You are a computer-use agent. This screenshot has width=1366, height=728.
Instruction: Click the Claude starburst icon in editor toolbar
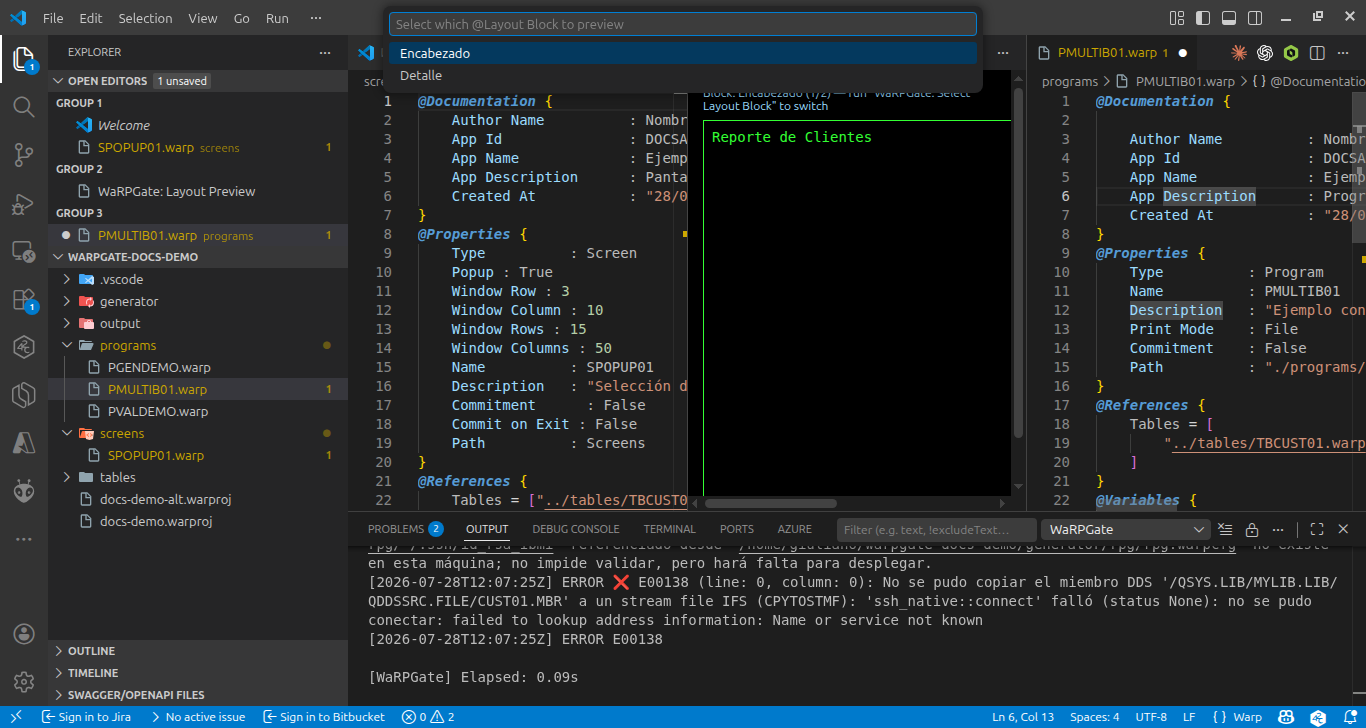pyautogui.click(x=1239, y=53)
